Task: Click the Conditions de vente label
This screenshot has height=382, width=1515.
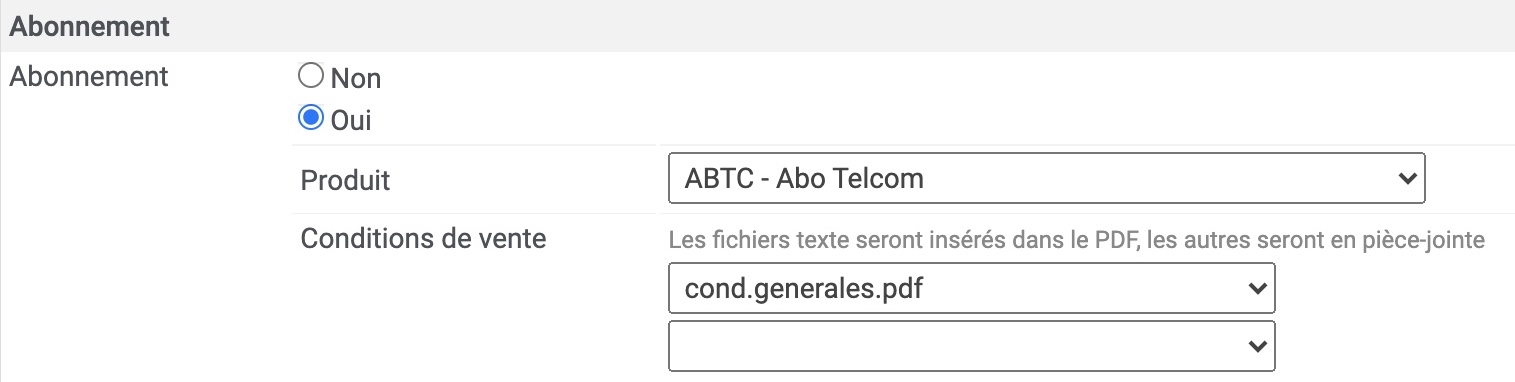Action: coord(423,239)
